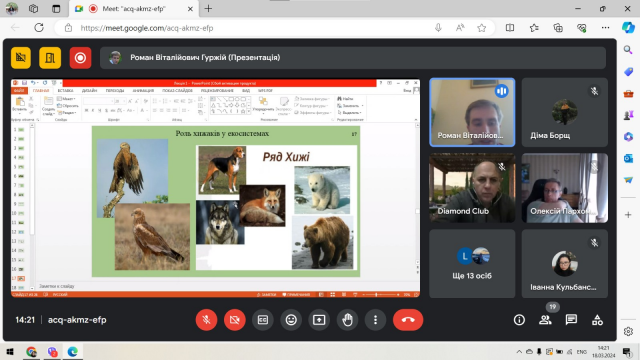Click the acq-akmz-efp meeting code text

(77, 320)
